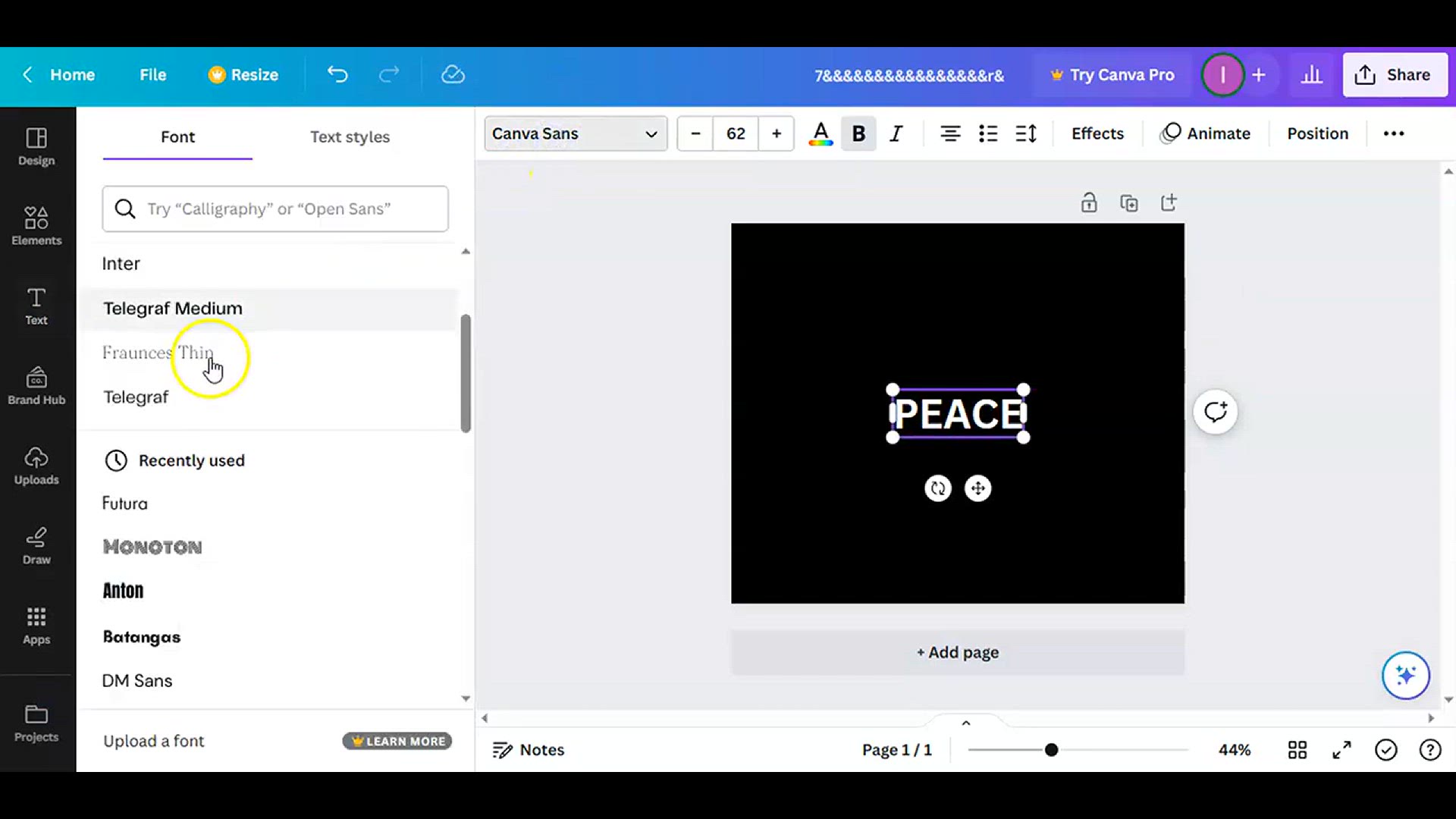Open the Elements panel

pyautogui.click(x=36, y=226)
